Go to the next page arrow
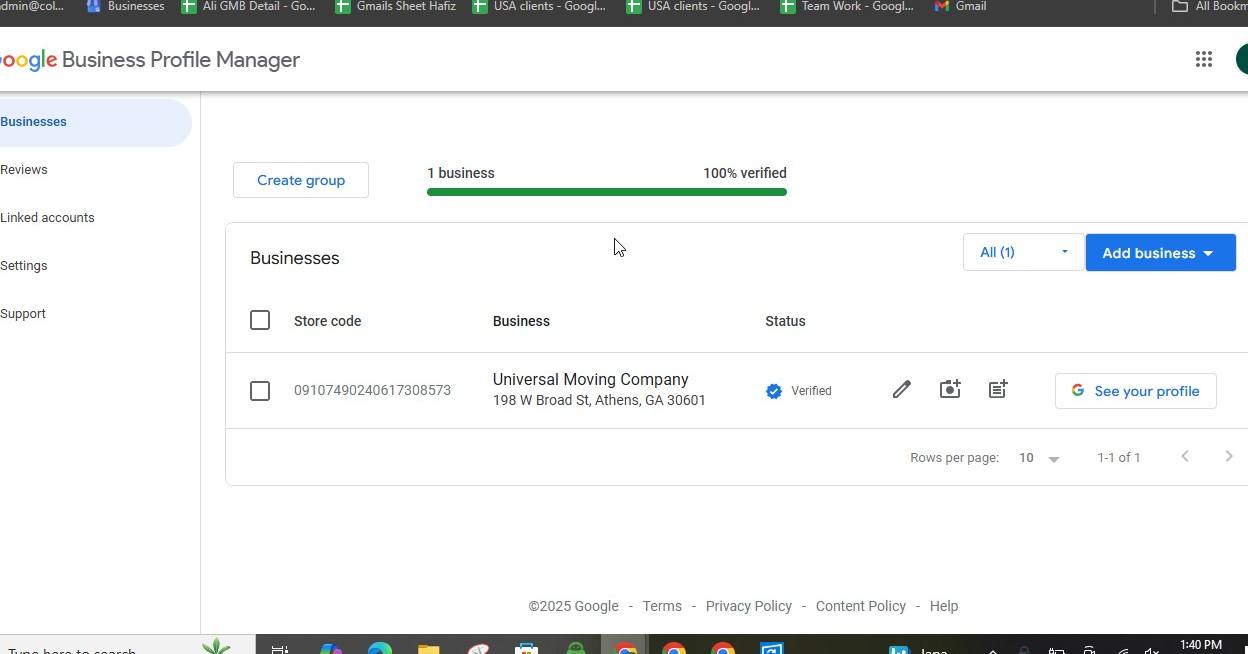 click(x=1229, y=457)
